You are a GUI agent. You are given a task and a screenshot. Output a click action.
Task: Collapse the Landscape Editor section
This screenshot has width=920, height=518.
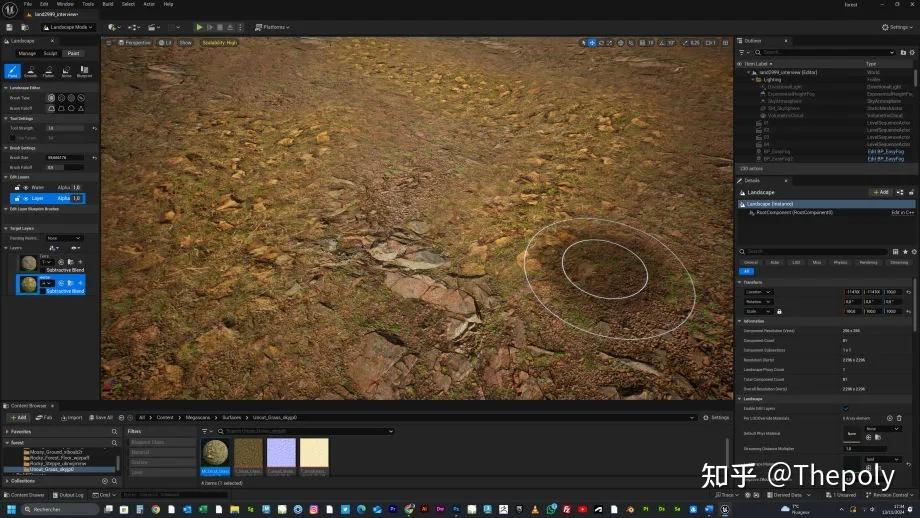[x=6, y=88]
